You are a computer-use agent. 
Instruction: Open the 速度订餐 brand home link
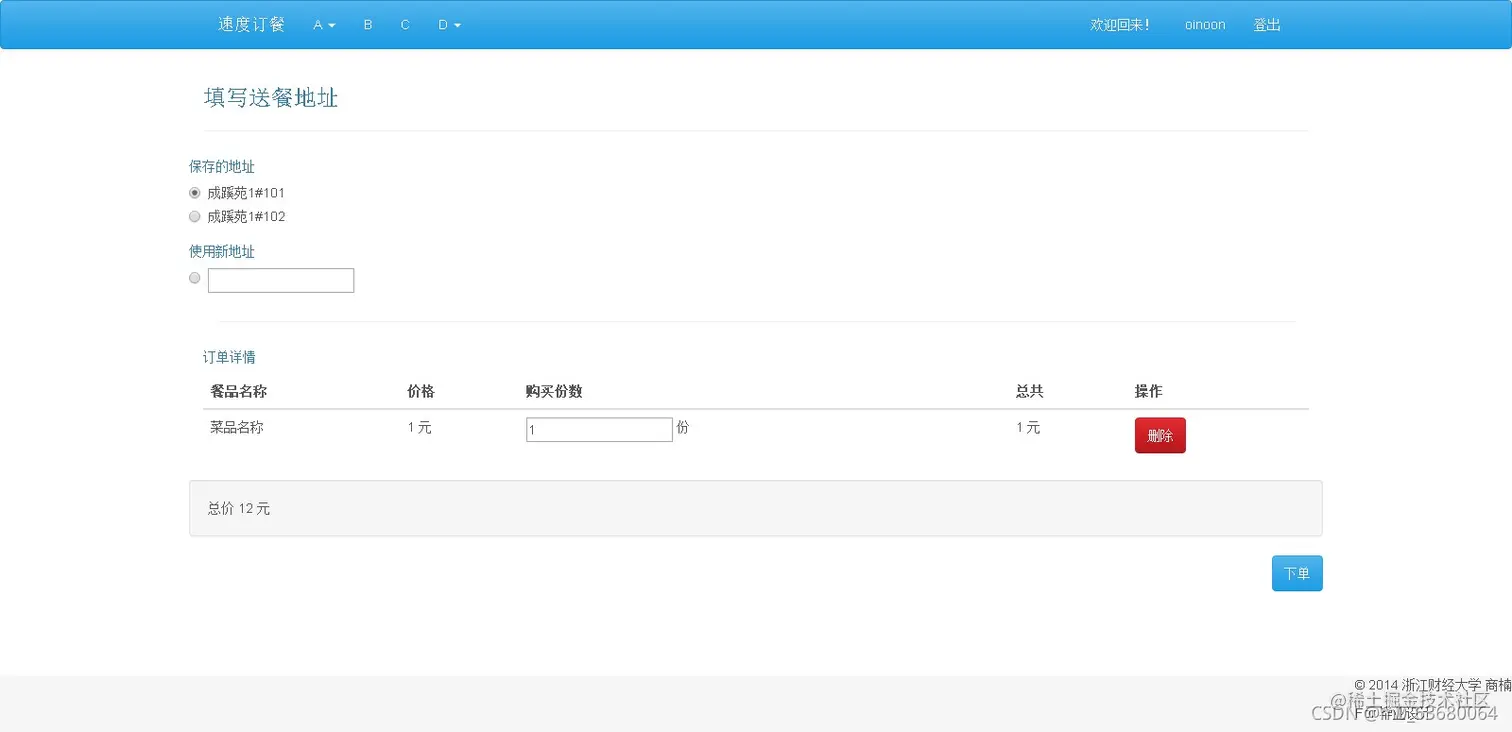coord(251,24)
